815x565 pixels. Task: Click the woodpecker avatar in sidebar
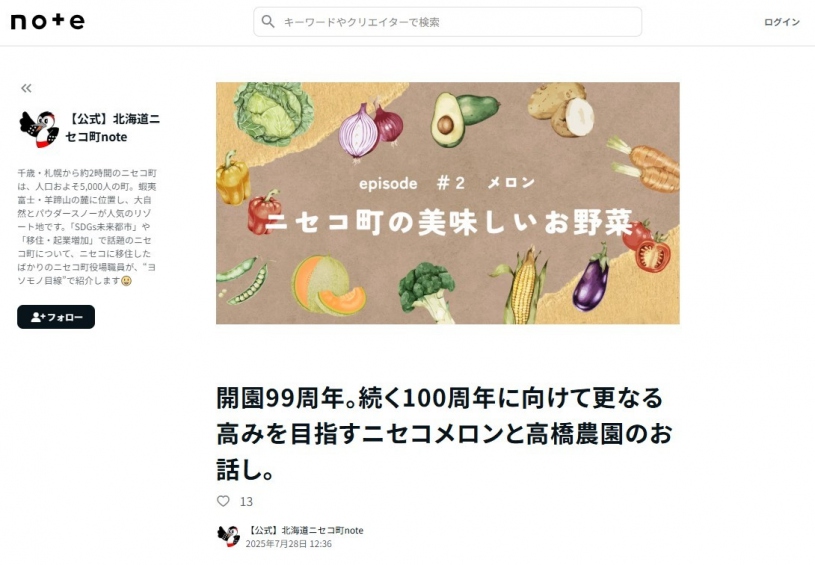39,128
